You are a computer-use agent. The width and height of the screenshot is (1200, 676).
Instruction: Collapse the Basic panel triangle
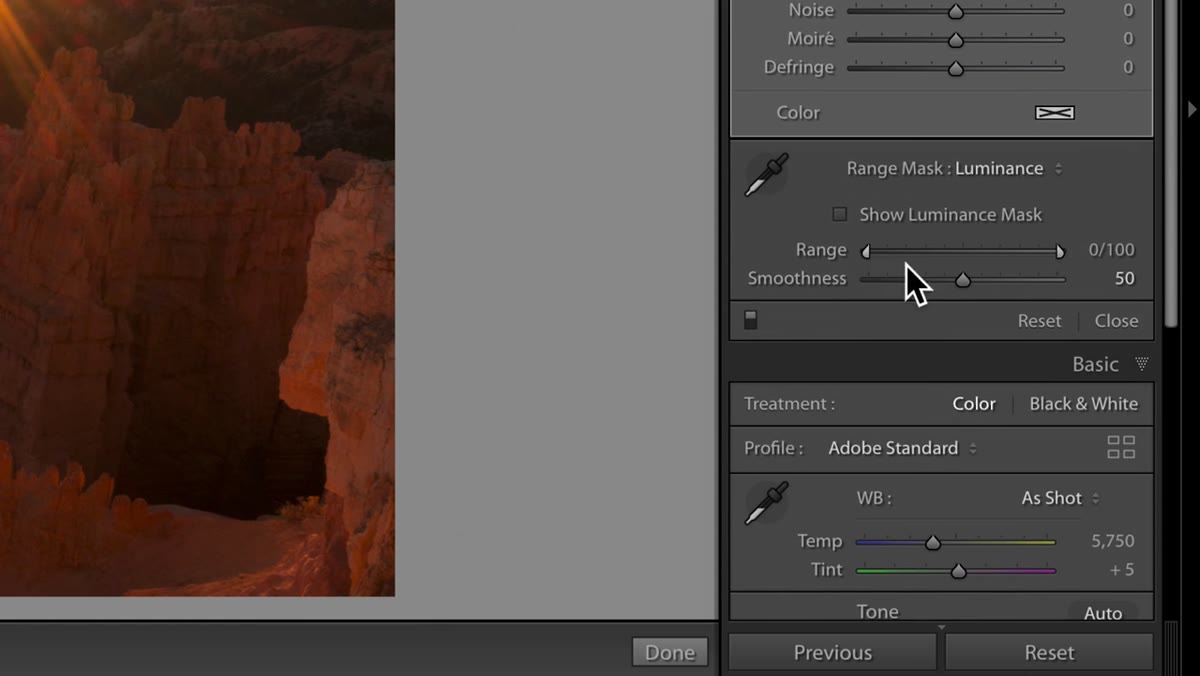click(1141, 364)
